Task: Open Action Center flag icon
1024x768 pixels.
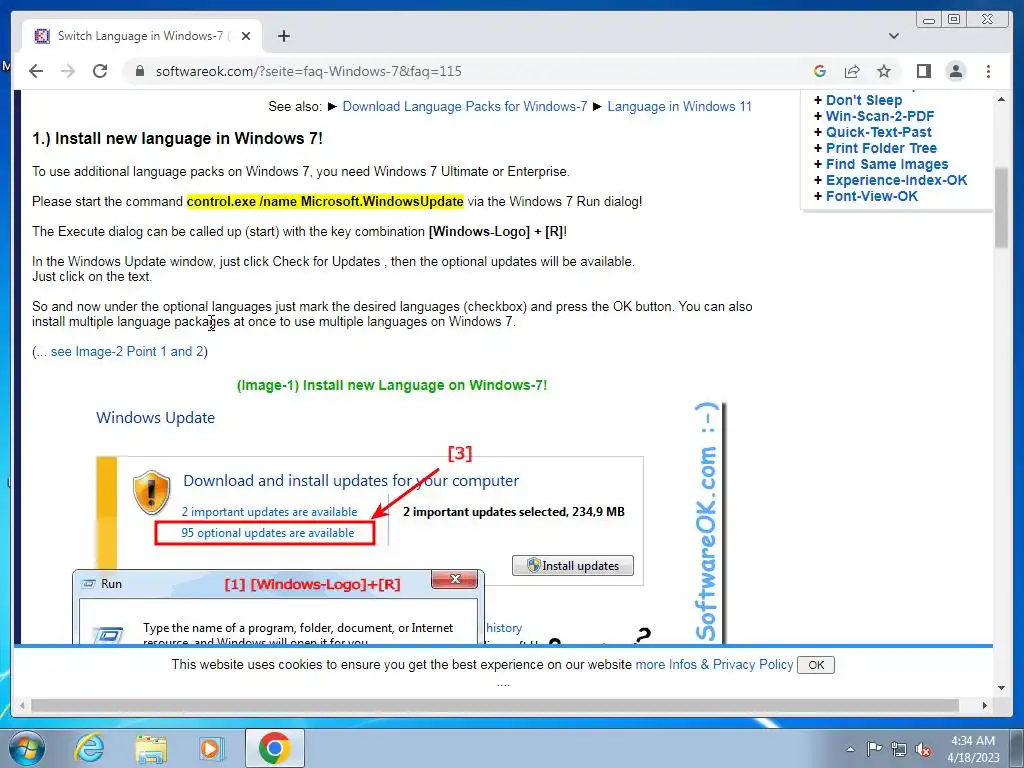Action: click(874, 749)
